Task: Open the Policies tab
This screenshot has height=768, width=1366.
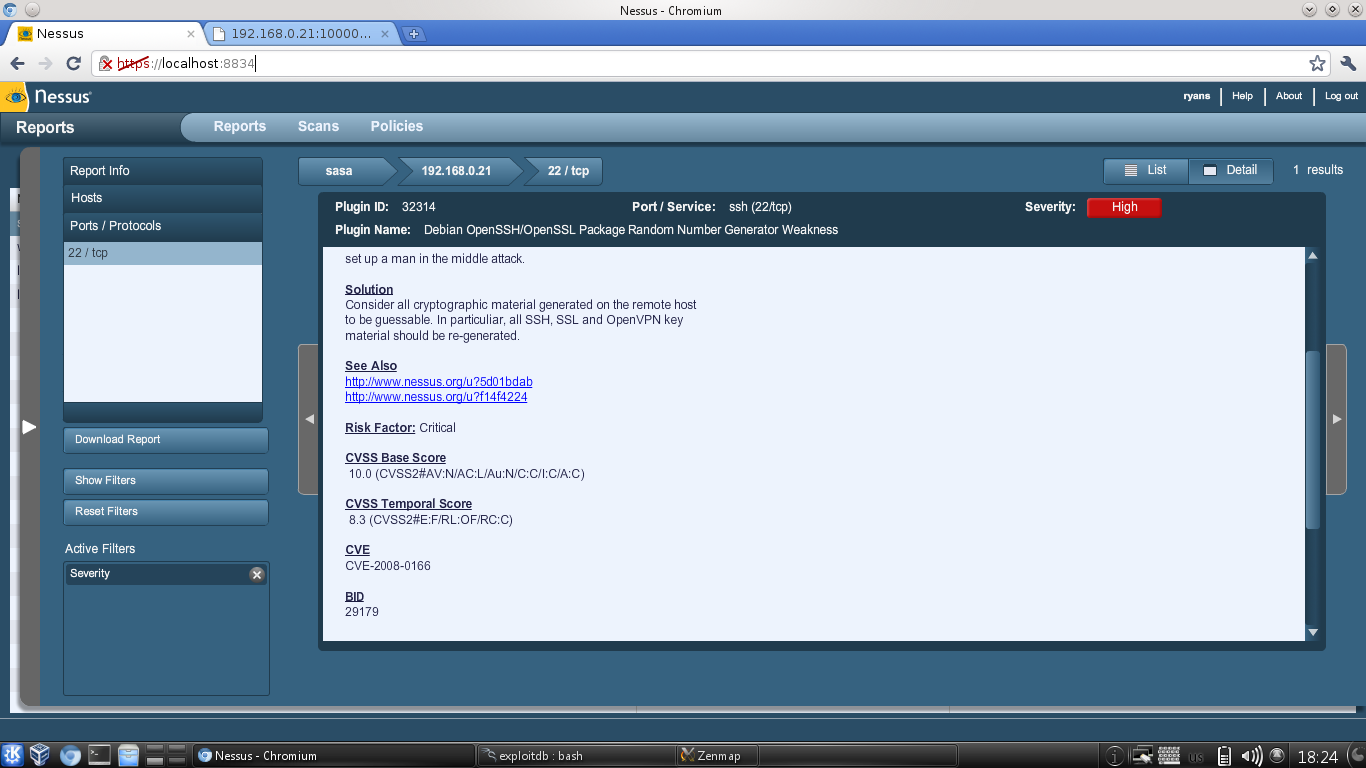Action: tap(397, 126)
